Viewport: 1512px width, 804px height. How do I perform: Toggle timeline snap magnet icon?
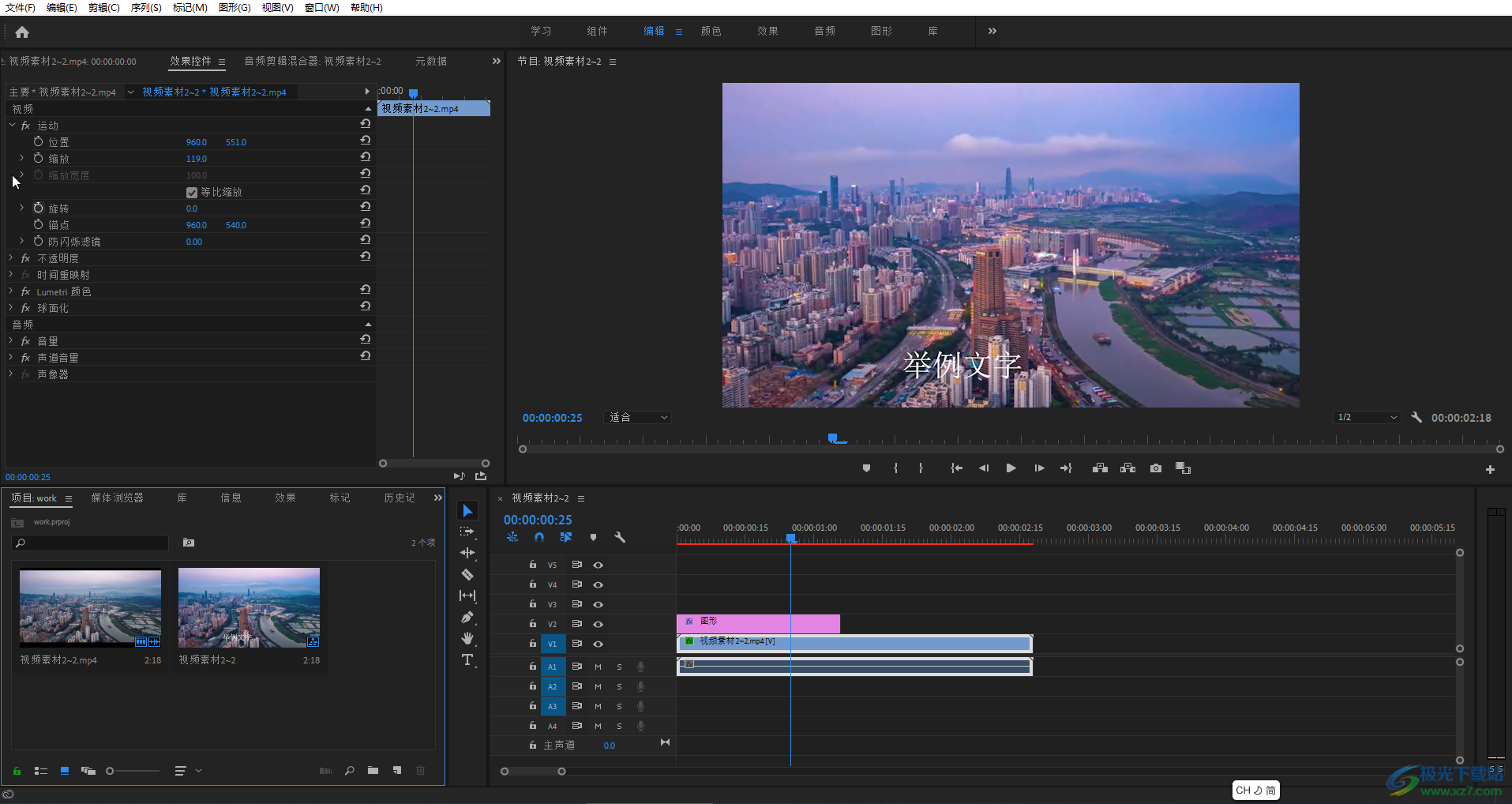(539, 537)
